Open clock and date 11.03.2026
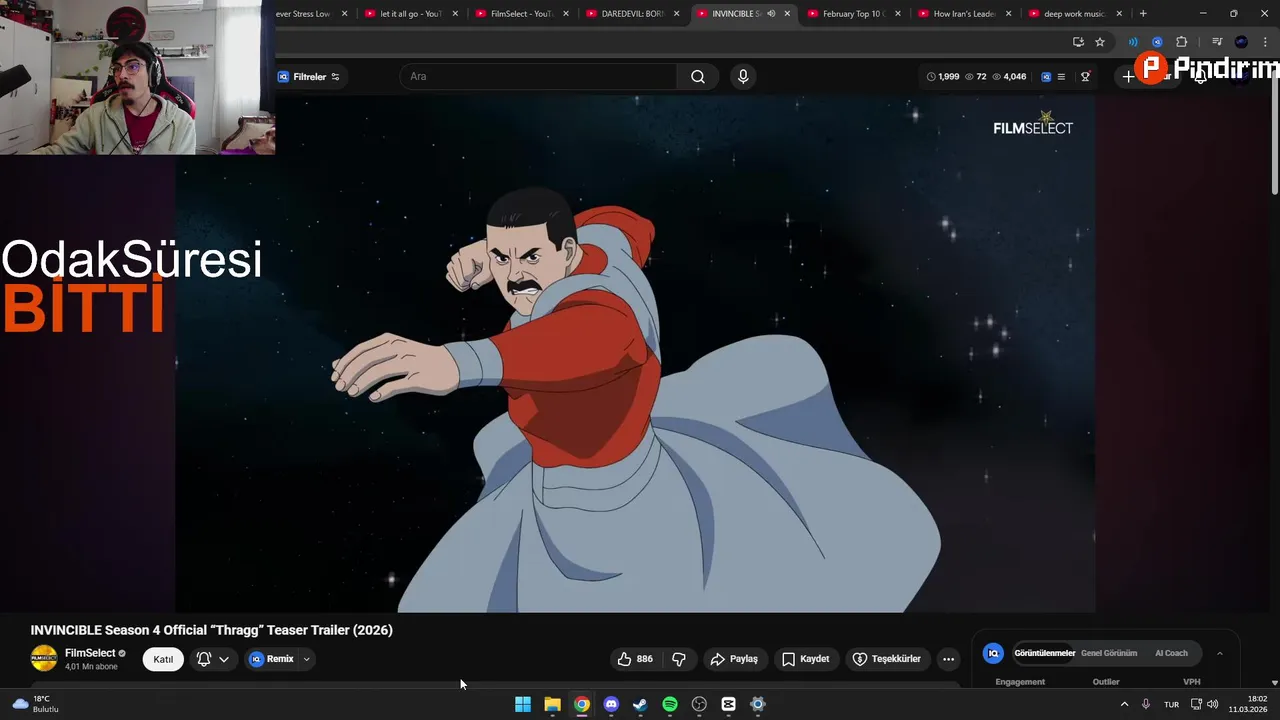1280x720 pixels. click(1248, 704)
